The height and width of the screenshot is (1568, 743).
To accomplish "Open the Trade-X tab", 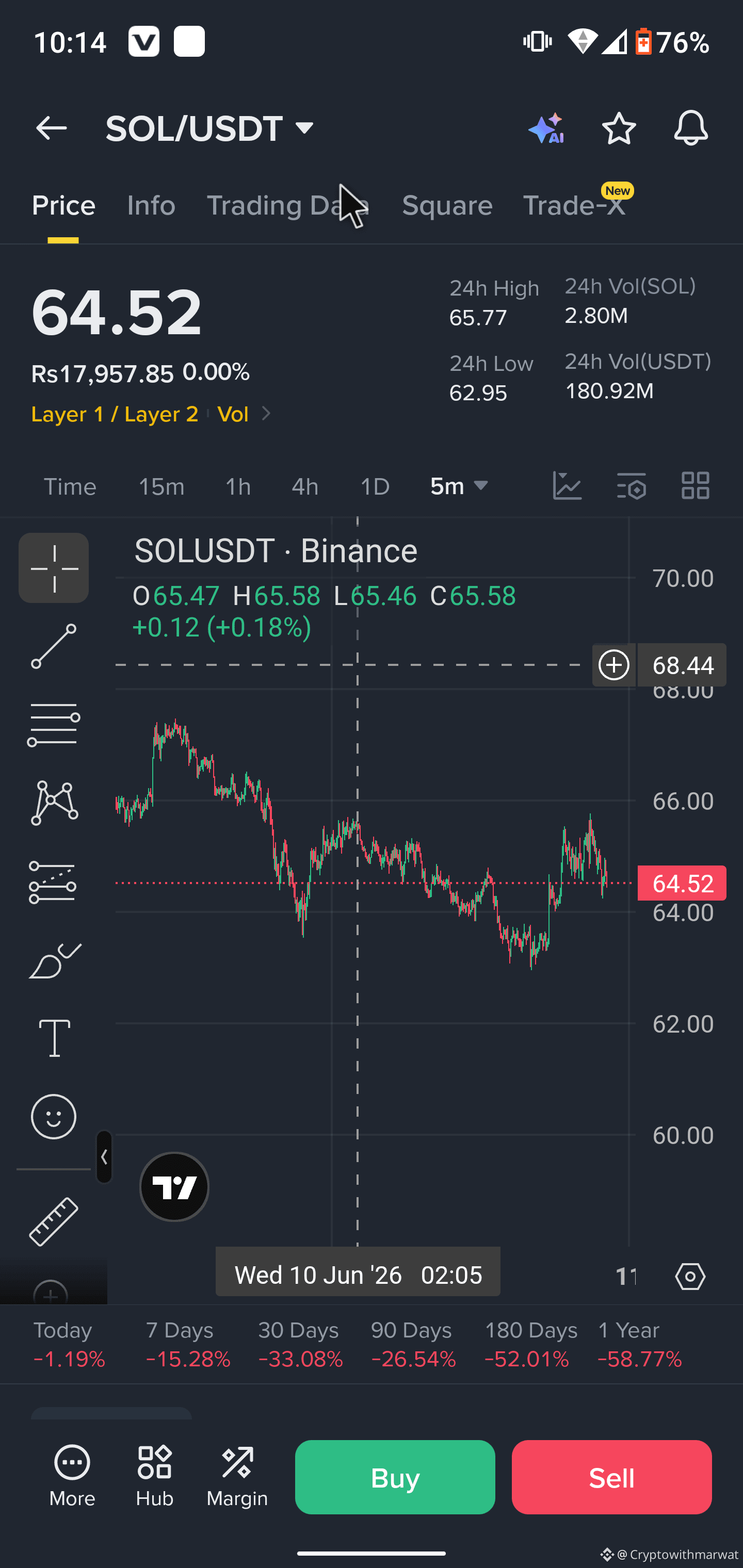I will [574, 206].
